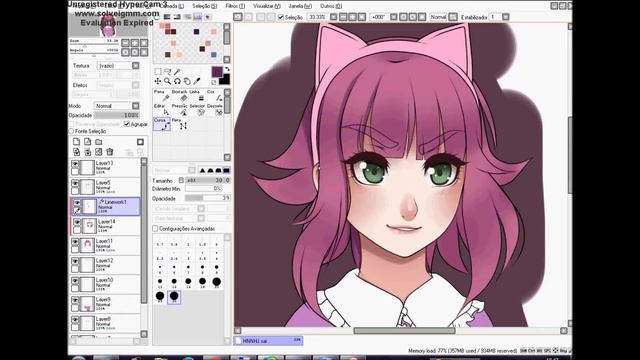Choose the Cor linework color tool

(215, 96)
